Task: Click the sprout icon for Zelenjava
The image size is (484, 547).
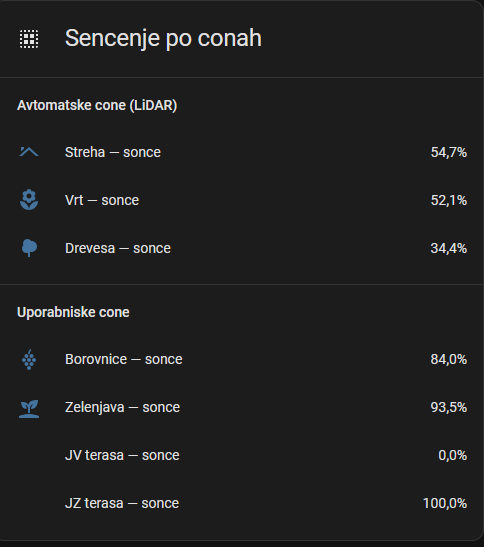Action: pyautogui.click(x=29, y=408)
